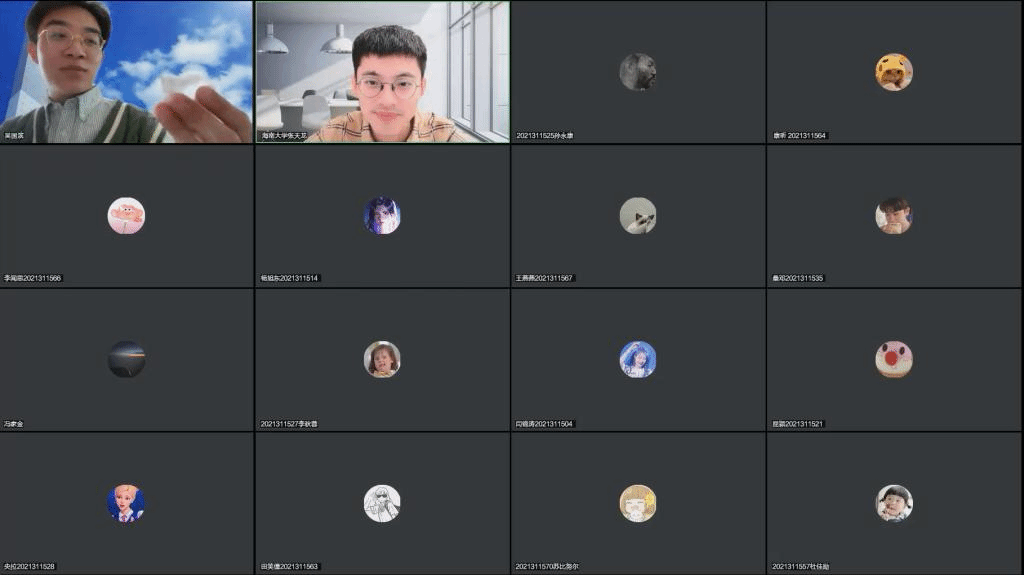Click the name label containing 2021311557
The image size is (1024, 575).
point(801,567)
